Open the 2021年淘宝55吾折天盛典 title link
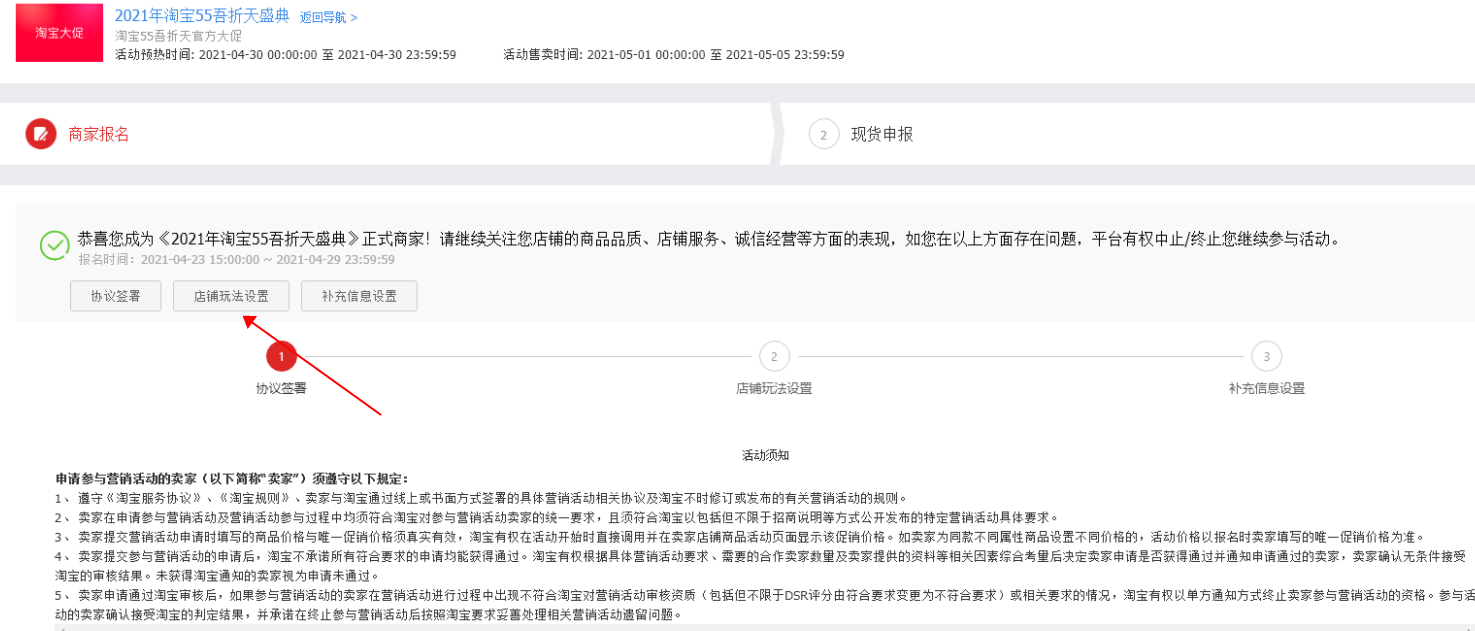Image resolution: width=1475 pixels, height=631 pixels. click(202, 16)
